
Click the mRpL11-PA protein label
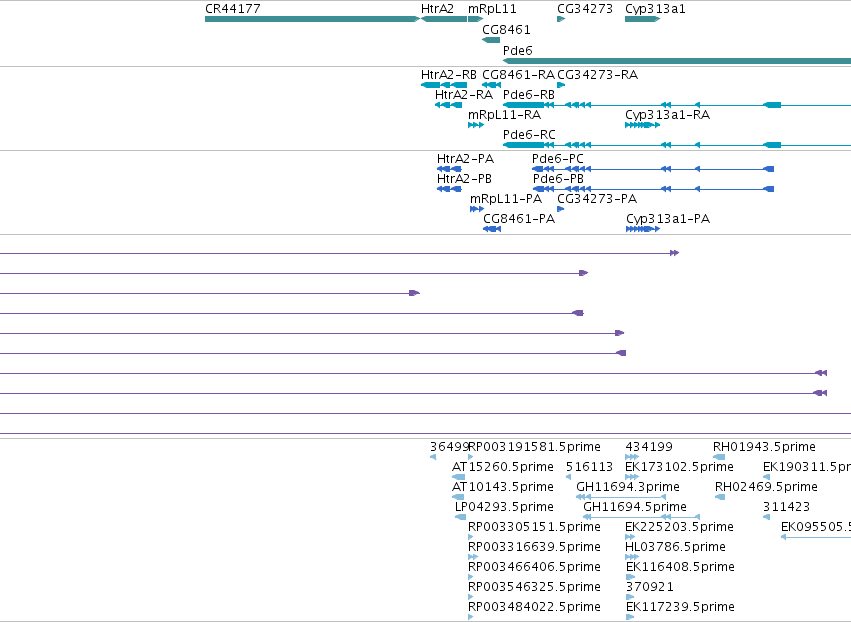click(x=506, y=199)
